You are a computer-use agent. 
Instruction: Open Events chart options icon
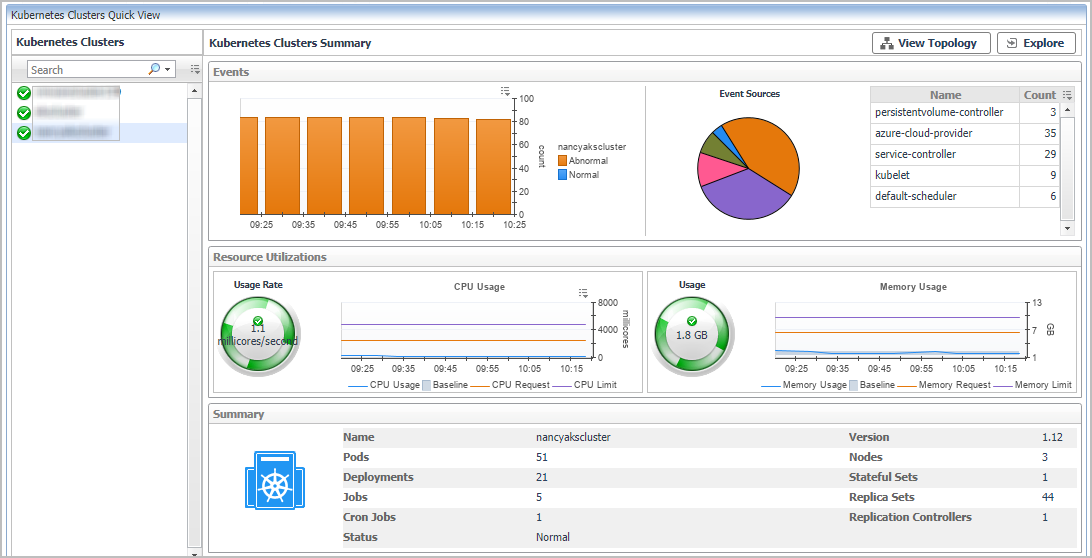(x=506, y=91)
